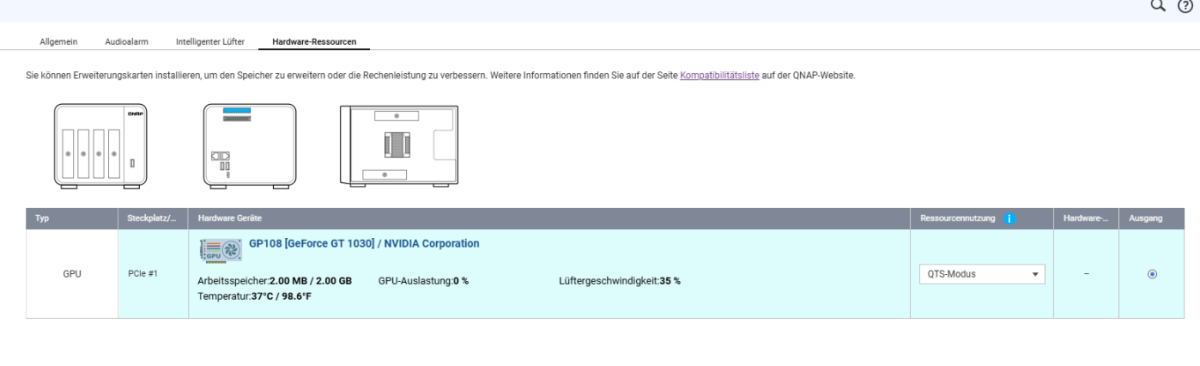Click the Typ column header
This screenshot has width=1200, height=366.
(71, 218)
